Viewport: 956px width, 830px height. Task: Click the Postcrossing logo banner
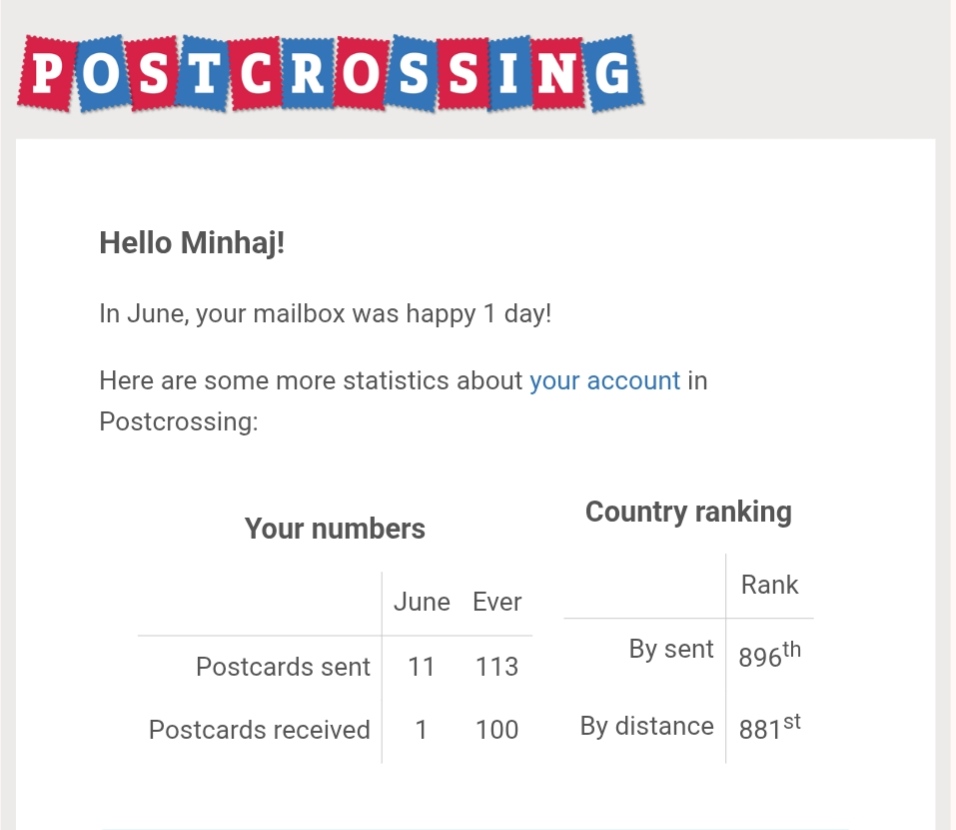click(330, 73)
